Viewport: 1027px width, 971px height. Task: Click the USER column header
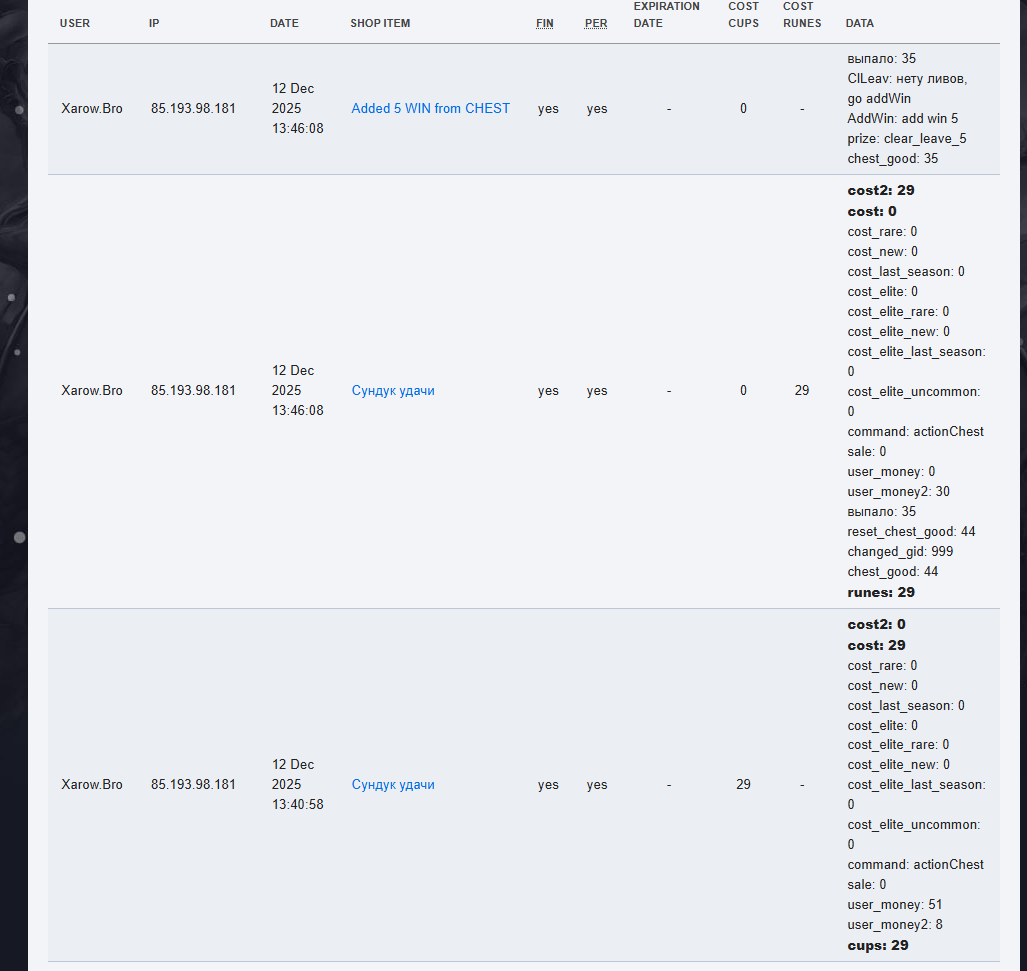pyautogui.click(x=75, y=23)
